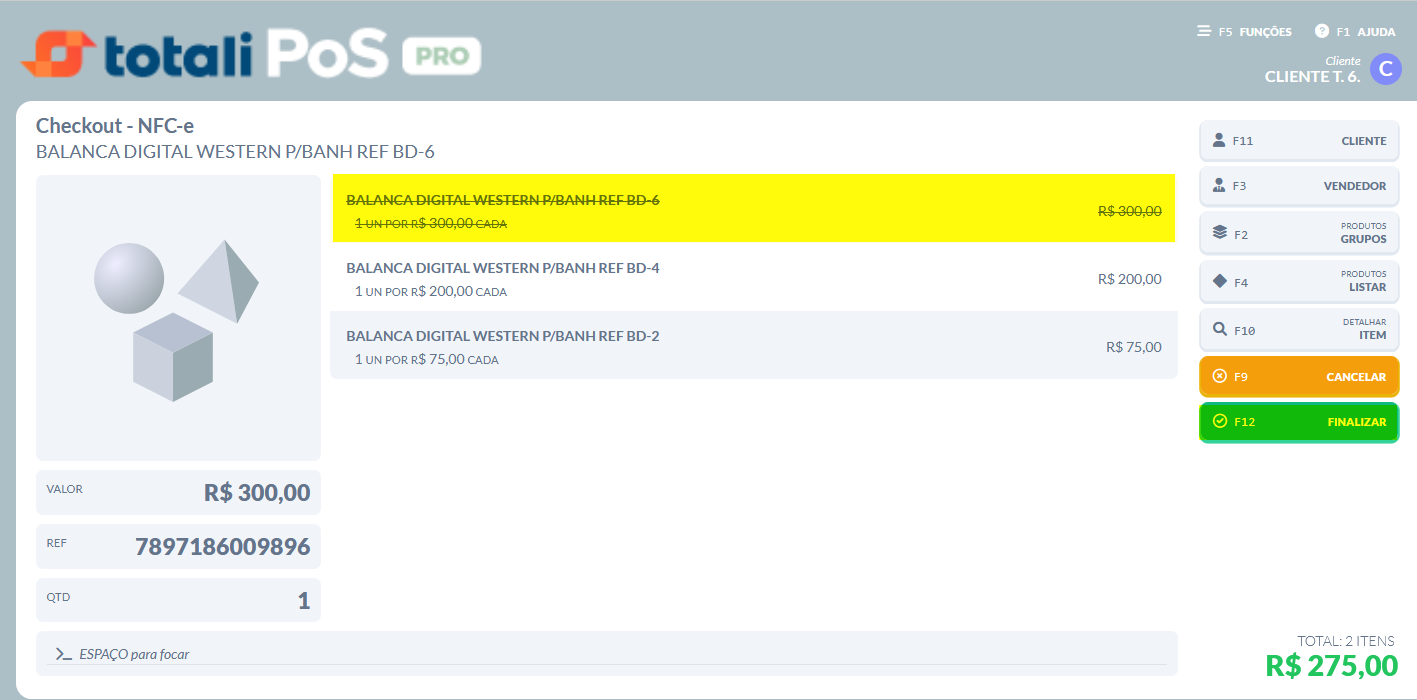Open F2 Produtos Grupos
The image size is (1417, 700).
[1299, 233]
